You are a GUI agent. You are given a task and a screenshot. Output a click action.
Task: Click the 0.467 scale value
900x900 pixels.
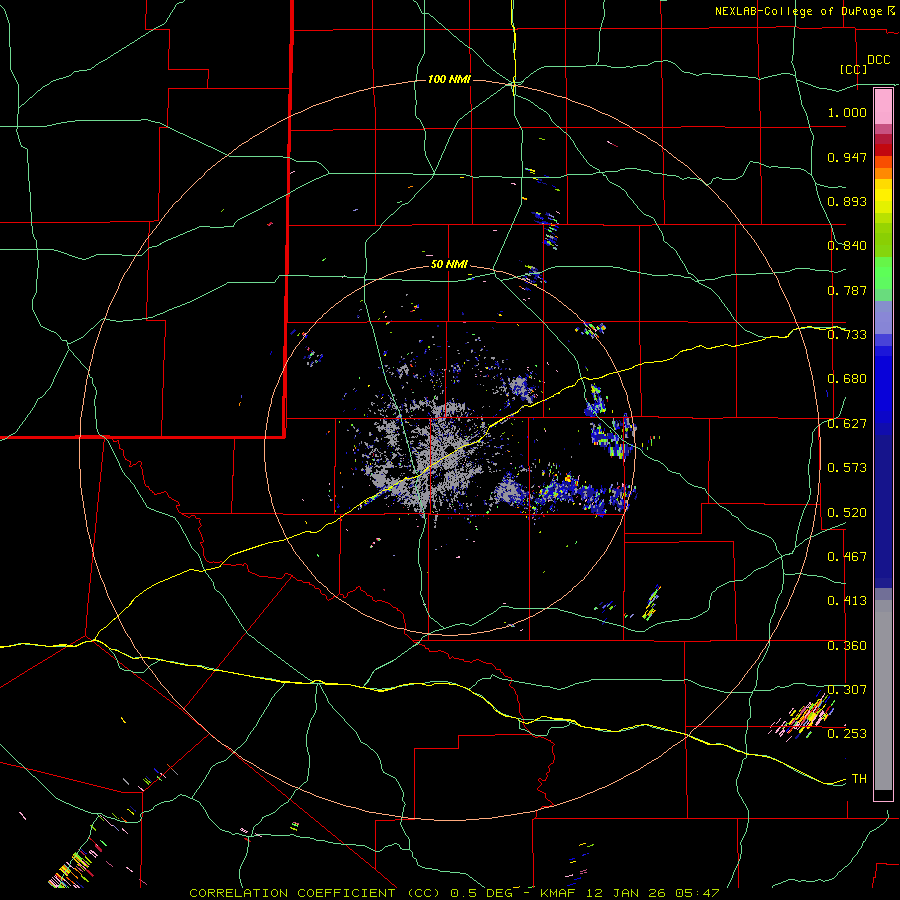(x=847, y=557)
